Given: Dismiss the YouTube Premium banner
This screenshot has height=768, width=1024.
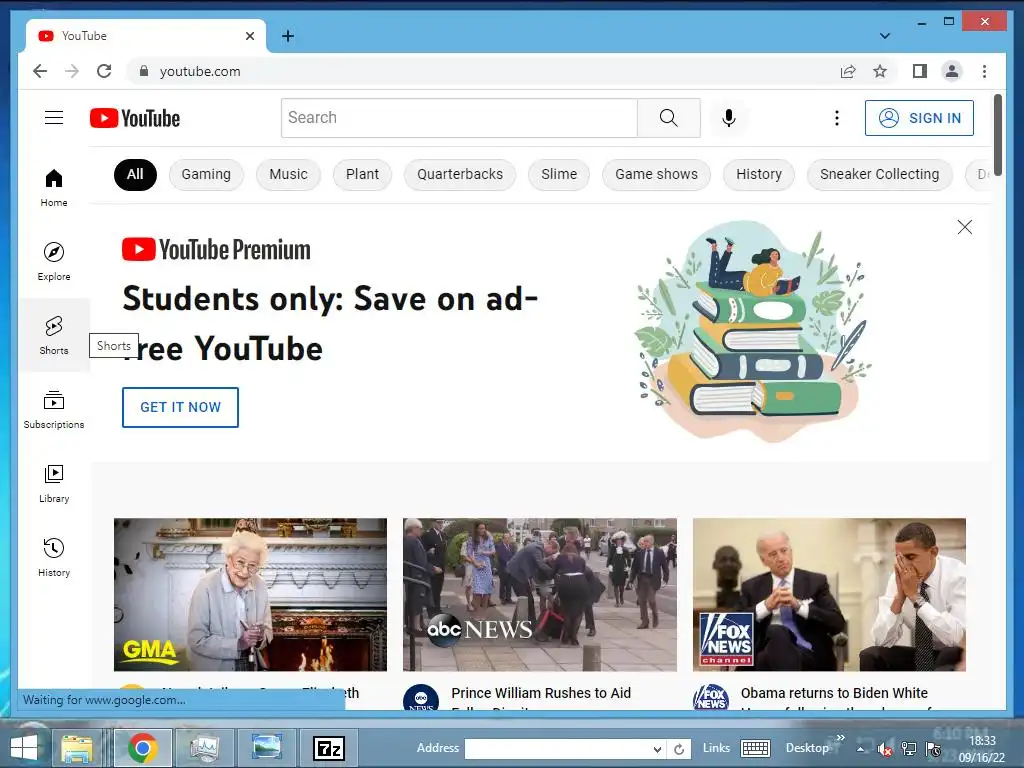Looking at the screenshot, I should [965, 227].
